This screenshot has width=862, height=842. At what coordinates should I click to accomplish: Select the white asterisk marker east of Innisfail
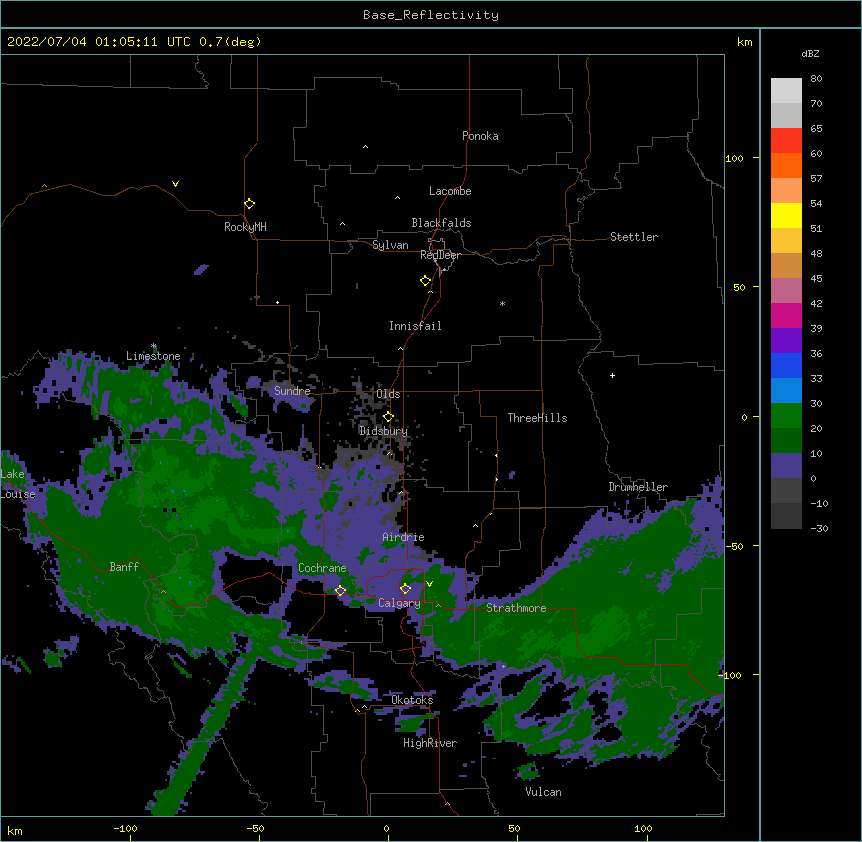[x=502, y=303]
